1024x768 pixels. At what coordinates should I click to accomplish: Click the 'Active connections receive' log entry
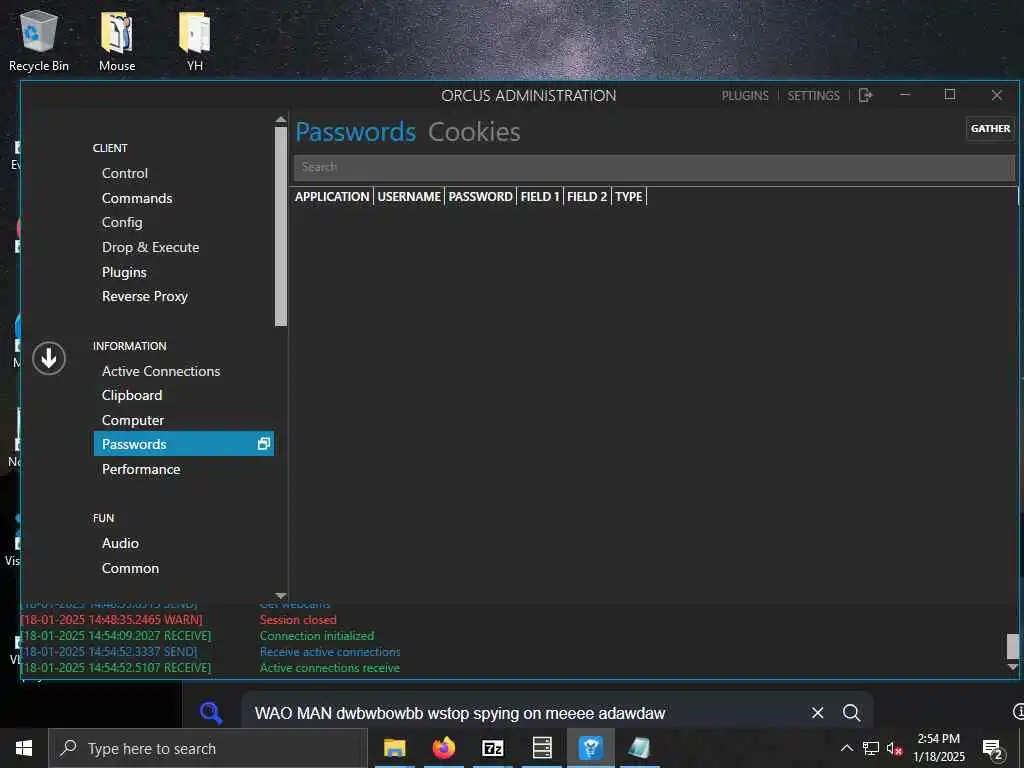330,667
